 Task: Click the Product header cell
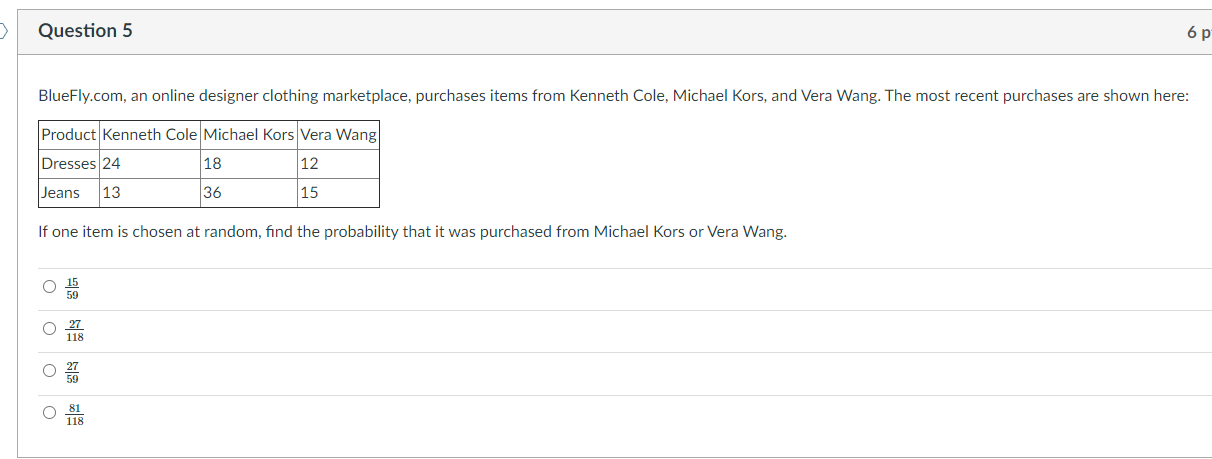click(69, 135)
